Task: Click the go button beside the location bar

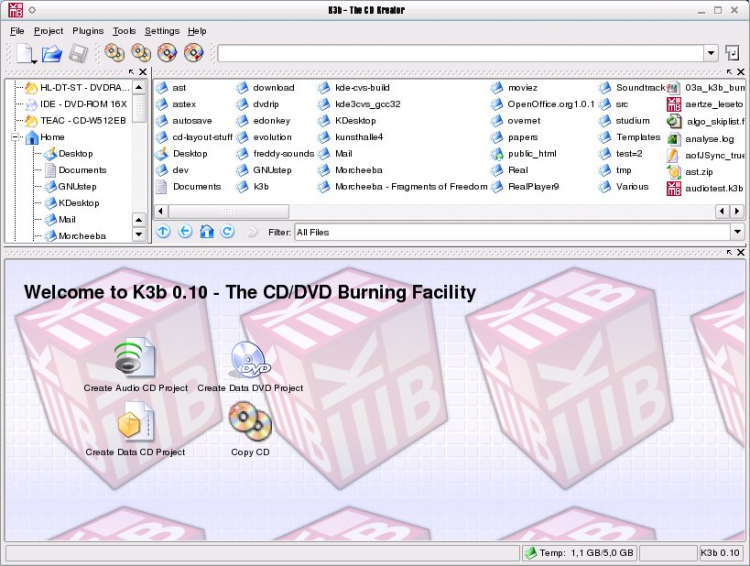Action: (732, 53)
